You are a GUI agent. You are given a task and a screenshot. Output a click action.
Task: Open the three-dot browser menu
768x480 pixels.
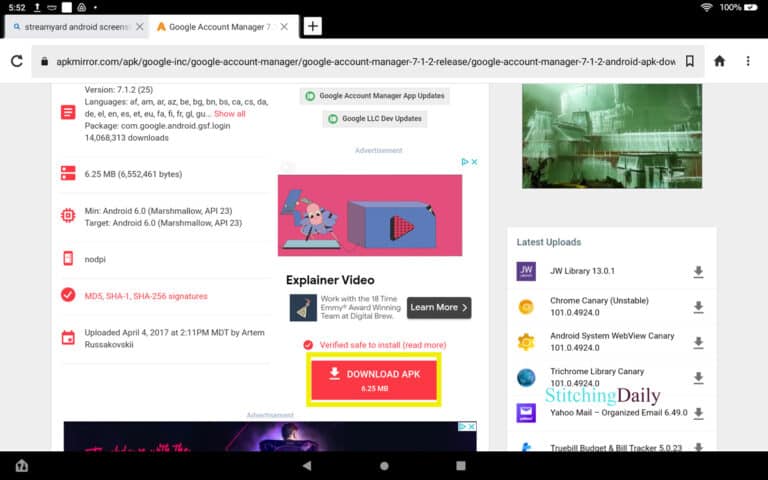pyautogui.click(x=747, y=61)
